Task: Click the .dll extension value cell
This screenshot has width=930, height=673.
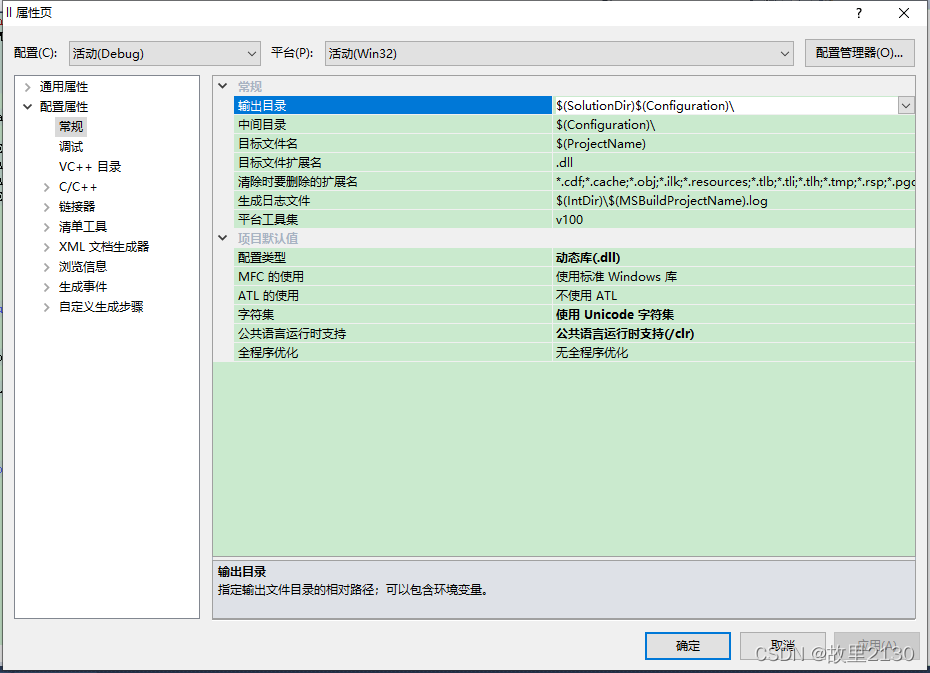Action: 734,162
